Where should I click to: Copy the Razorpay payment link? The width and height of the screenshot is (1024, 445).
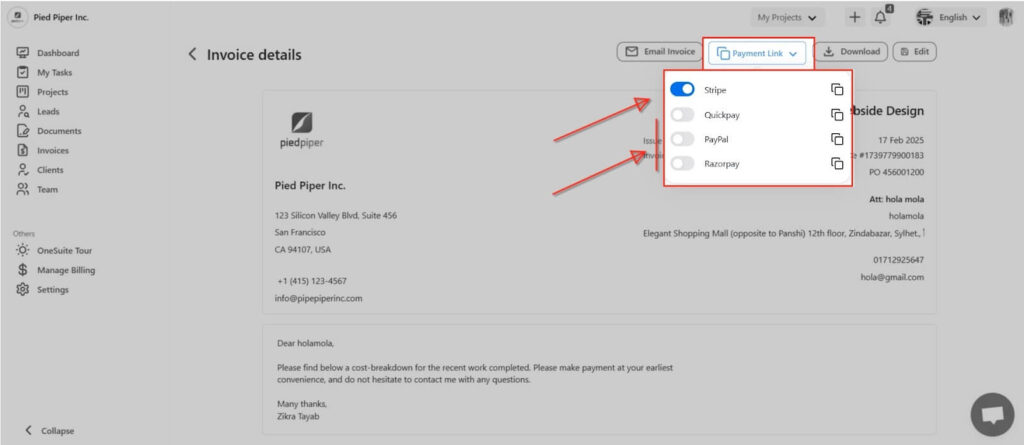tap(837, 163)
